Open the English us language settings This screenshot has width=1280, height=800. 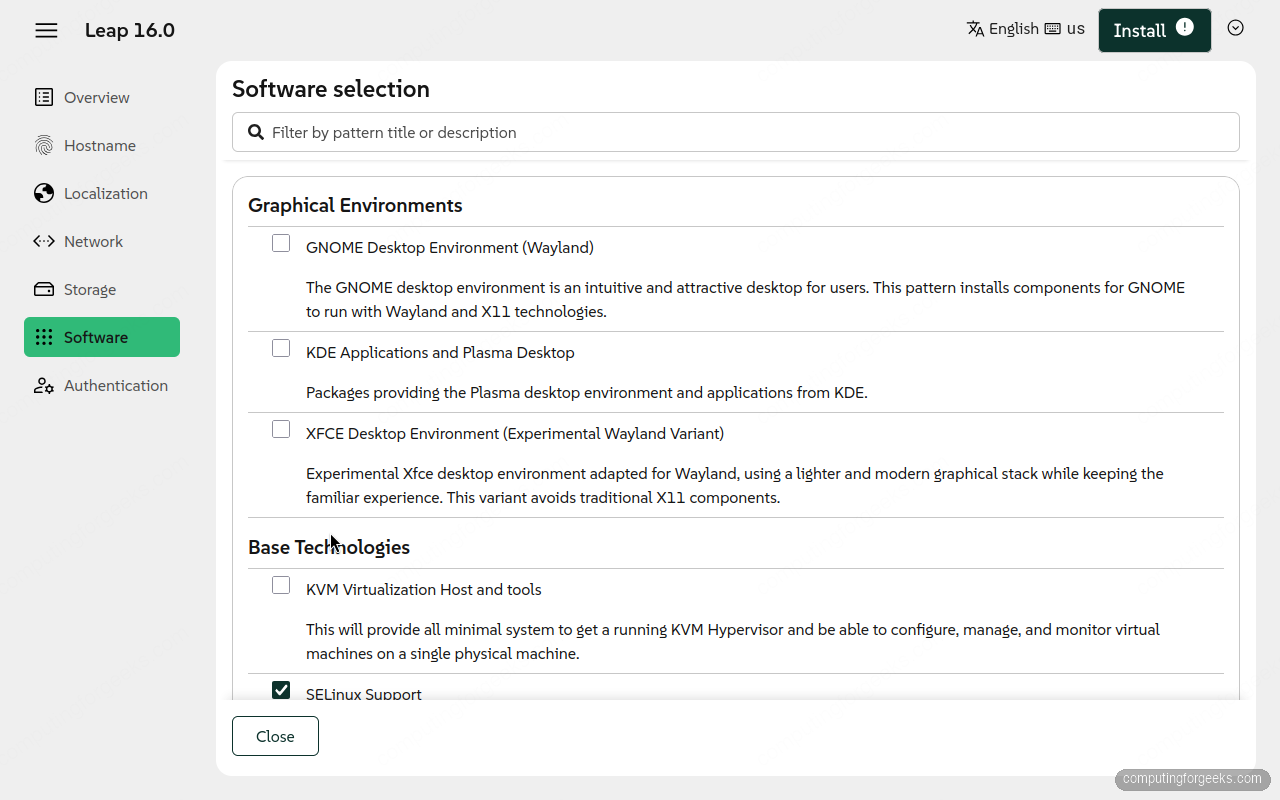pyautogui.click(x=1026, y=29)
